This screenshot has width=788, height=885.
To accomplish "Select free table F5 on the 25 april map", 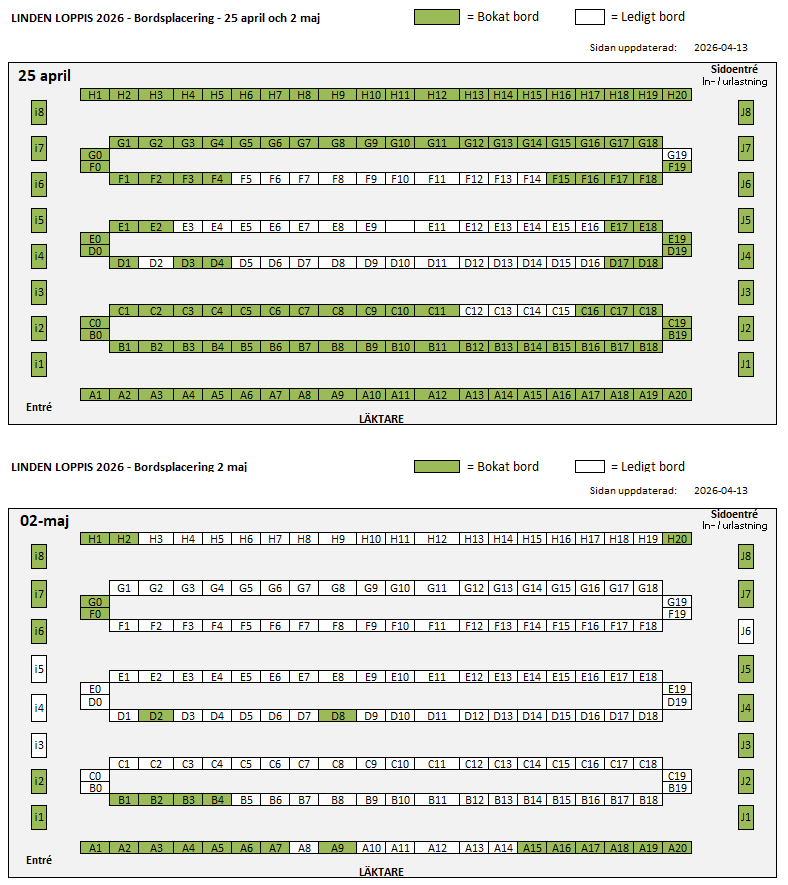I will (x=245, y=179).
